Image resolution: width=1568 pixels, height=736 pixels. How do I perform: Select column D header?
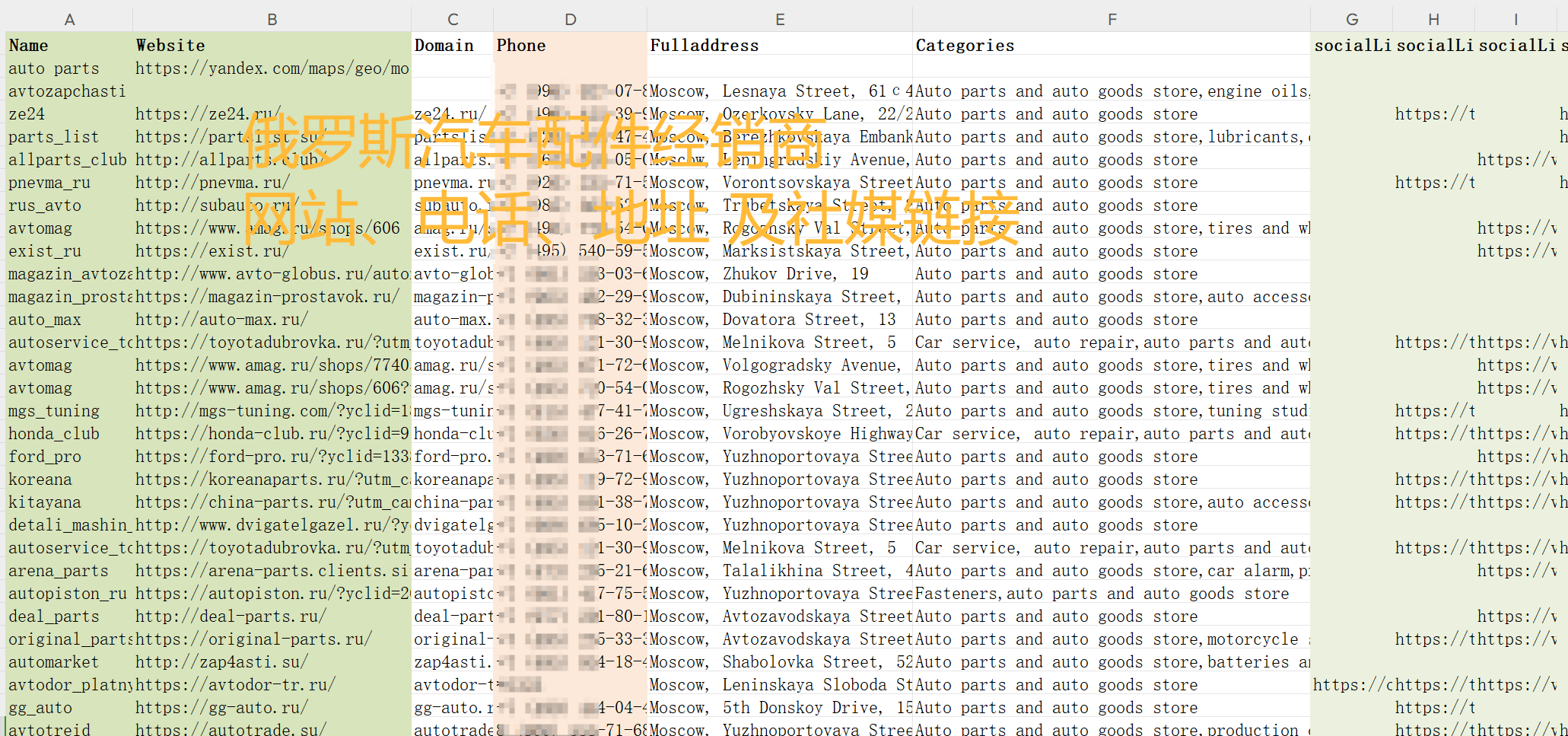tap(570, 19)
